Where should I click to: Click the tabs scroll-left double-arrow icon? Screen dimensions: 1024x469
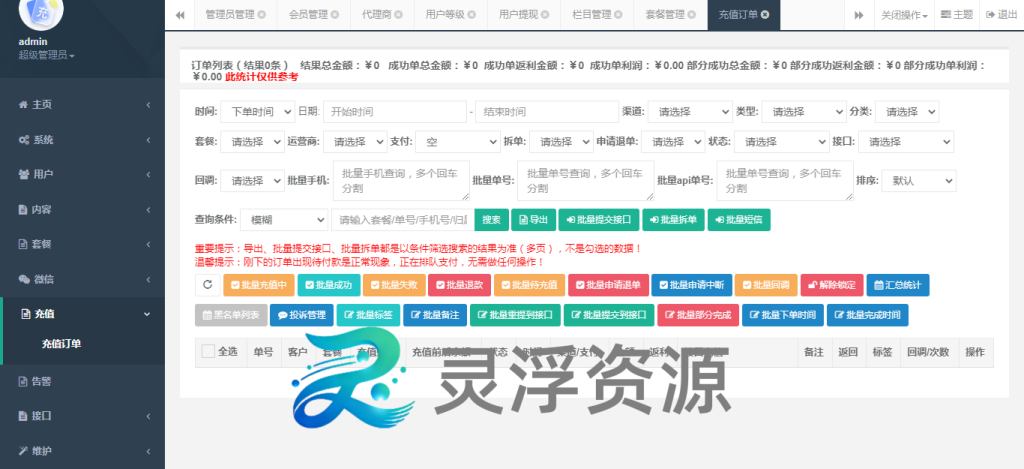pos(180,14)
